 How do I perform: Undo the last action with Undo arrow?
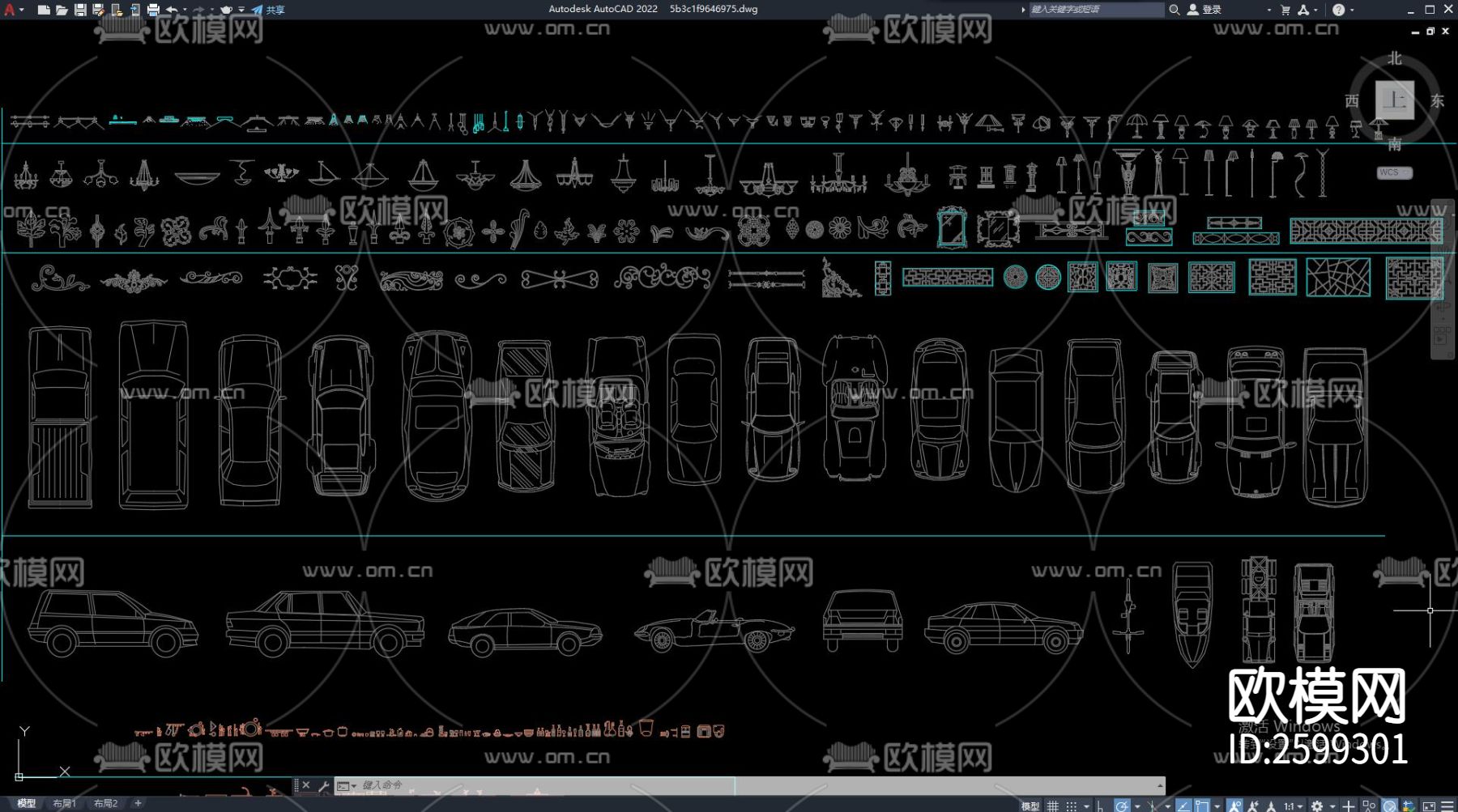click(172, 10)
